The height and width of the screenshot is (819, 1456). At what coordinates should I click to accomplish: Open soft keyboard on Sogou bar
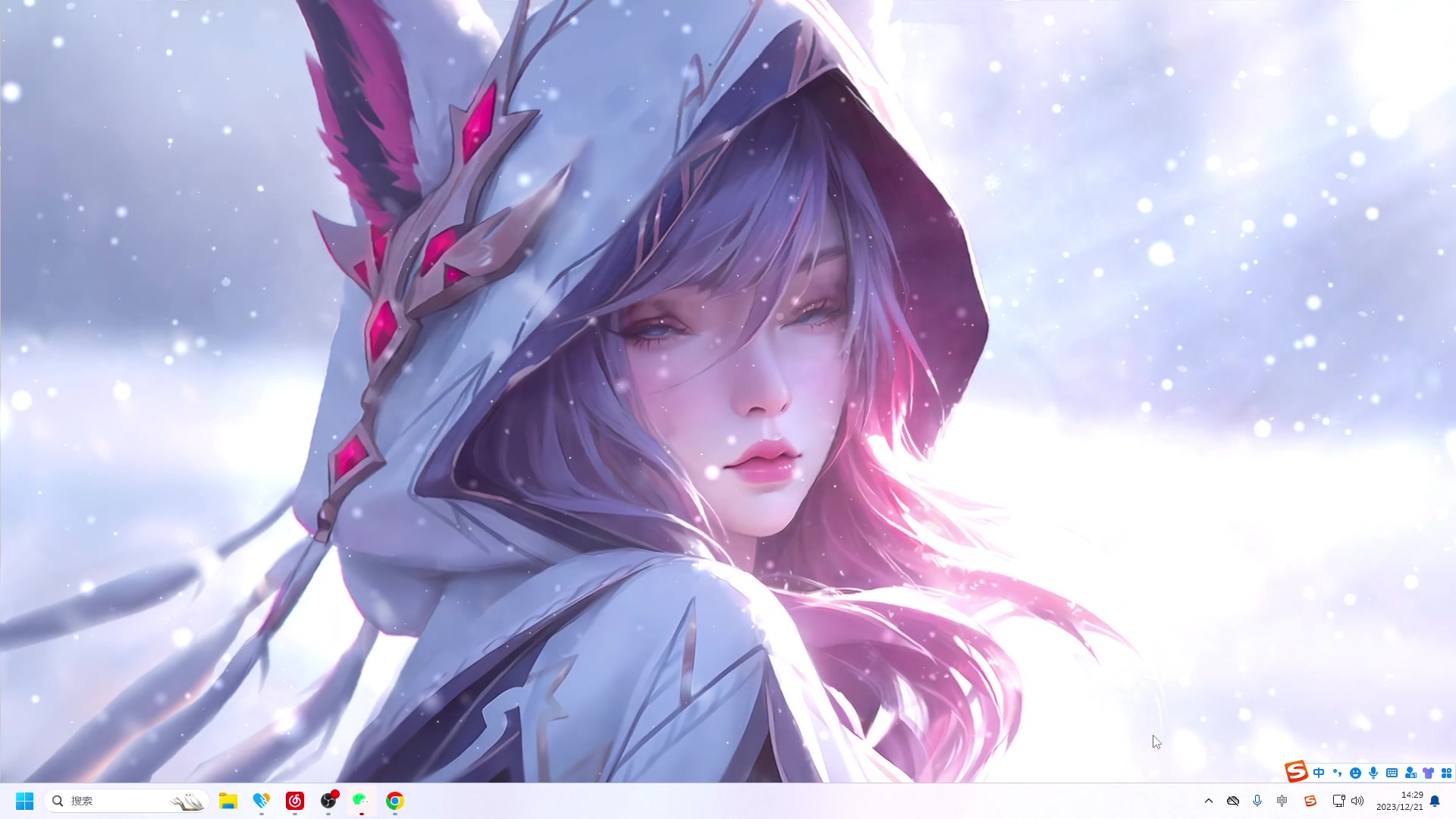1392,773
